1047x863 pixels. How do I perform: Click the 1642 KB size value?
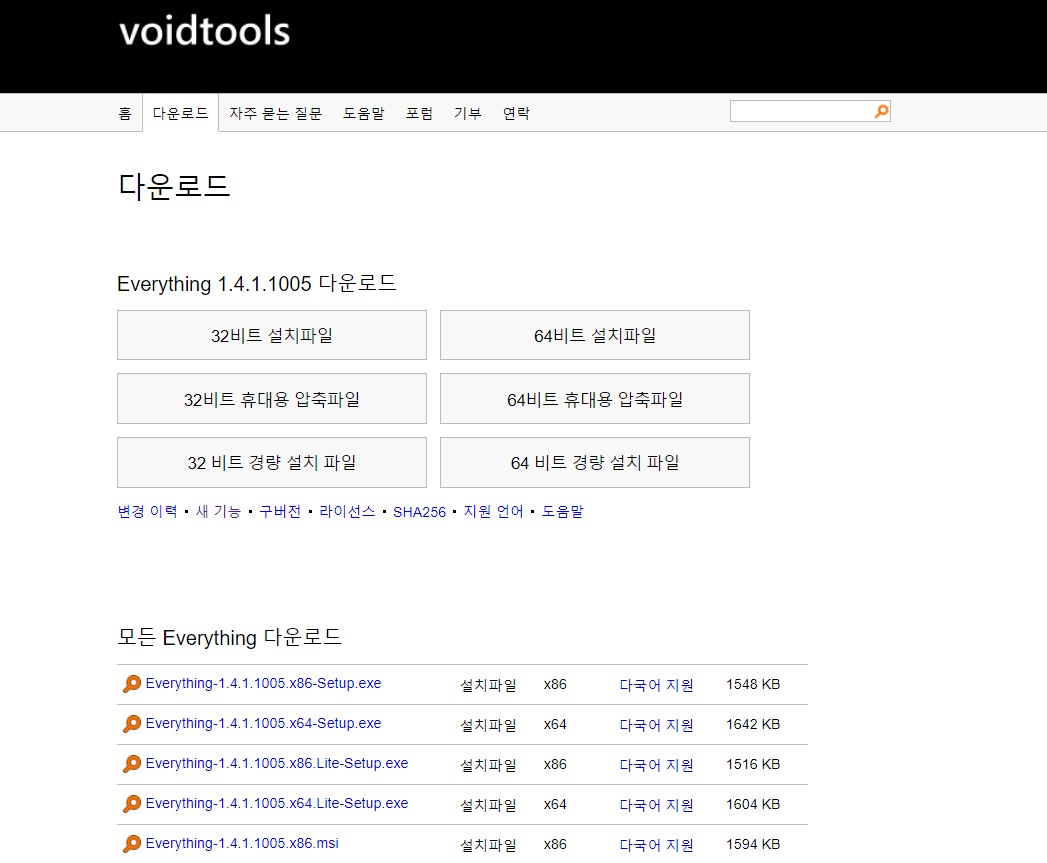pyautogui.click(x=753, y=725)
